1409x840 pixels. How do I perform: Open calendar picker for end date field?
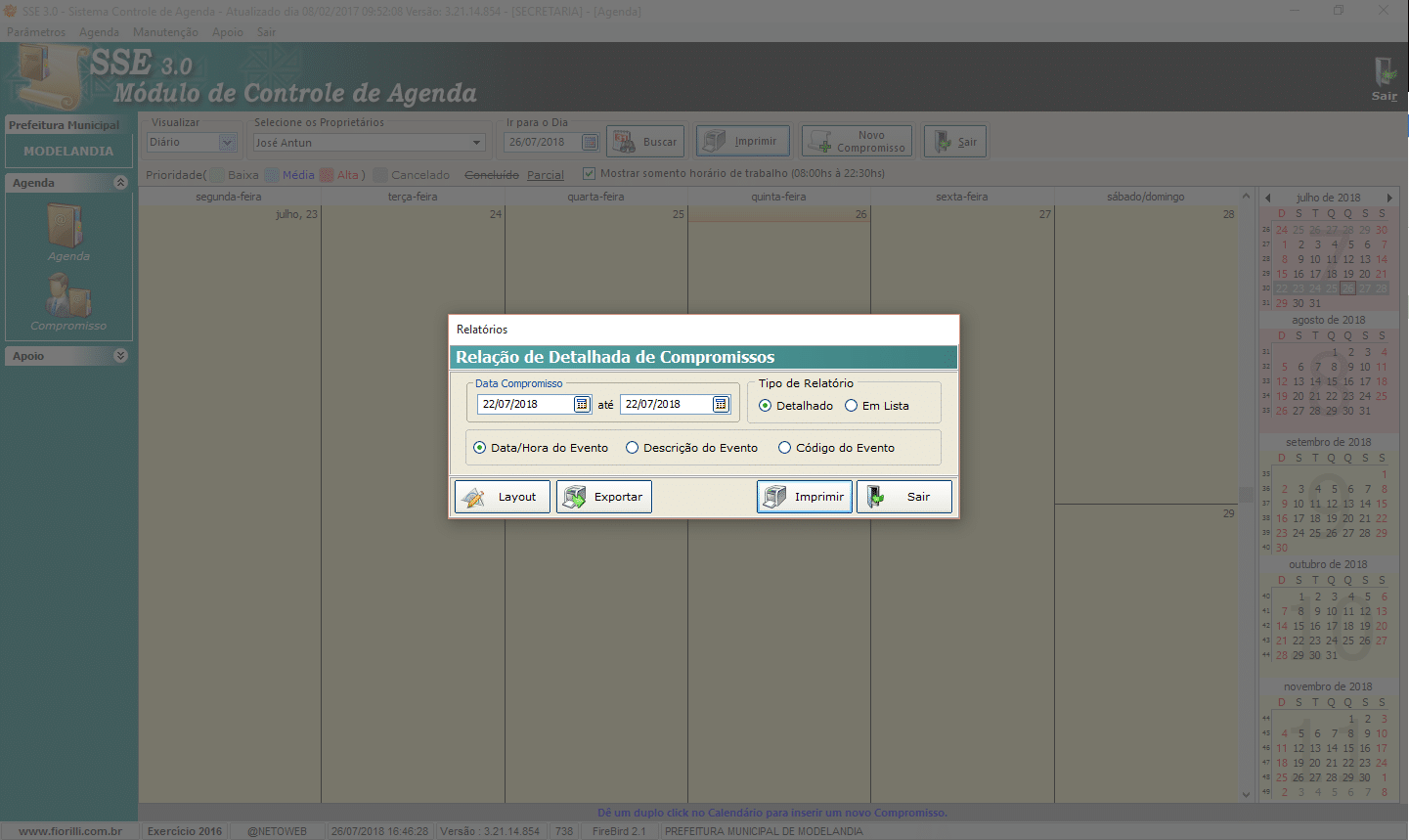coord(721,404)
